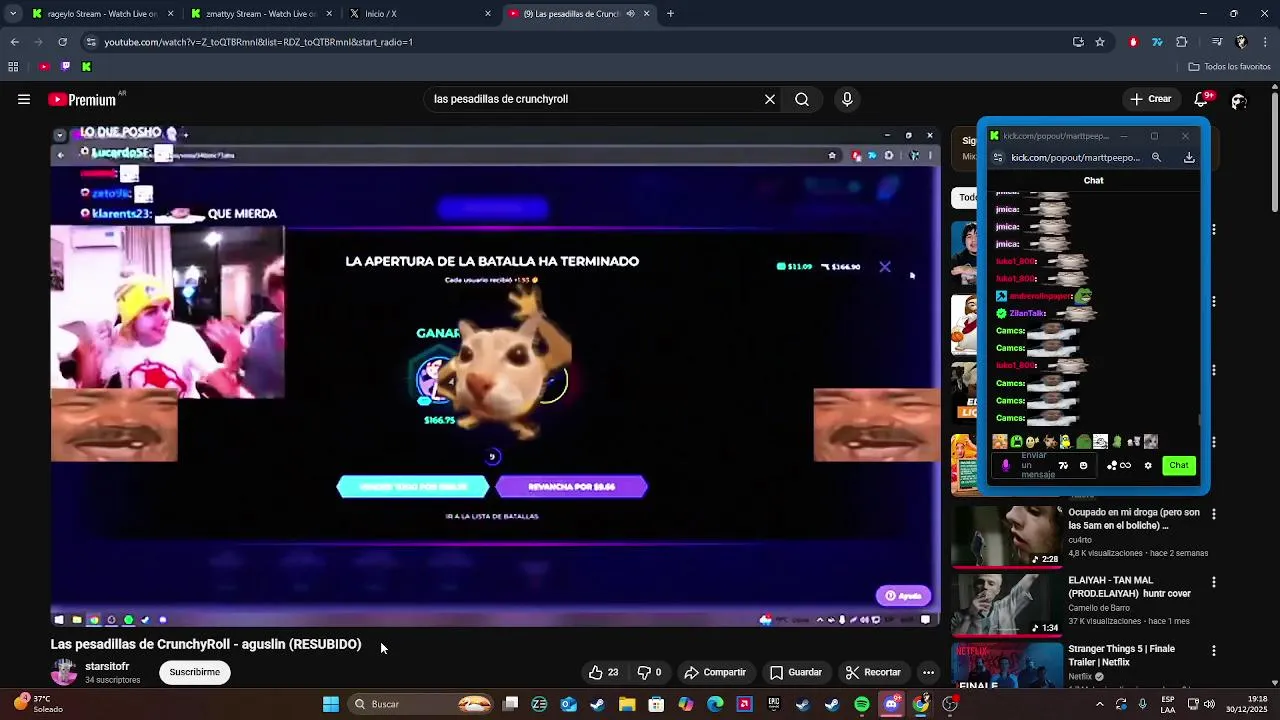Open Spotify from the taskbar

click(x=862, y=704)
